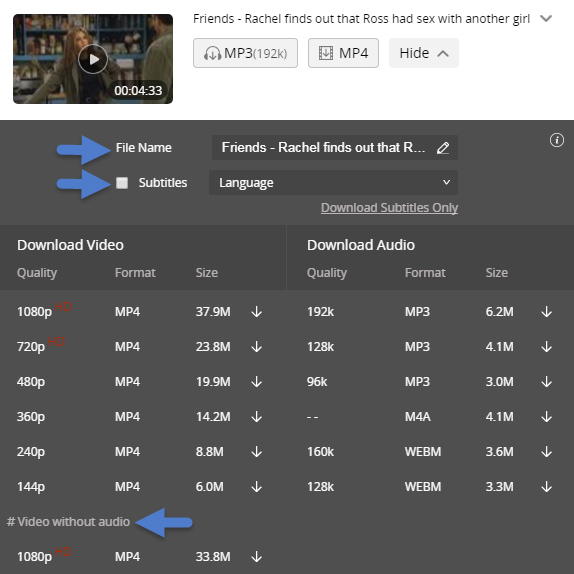Viewport: 574px width, 574px height.
Task: Download the 1080p 37.9M MP4 video
Action: point(257,312)
